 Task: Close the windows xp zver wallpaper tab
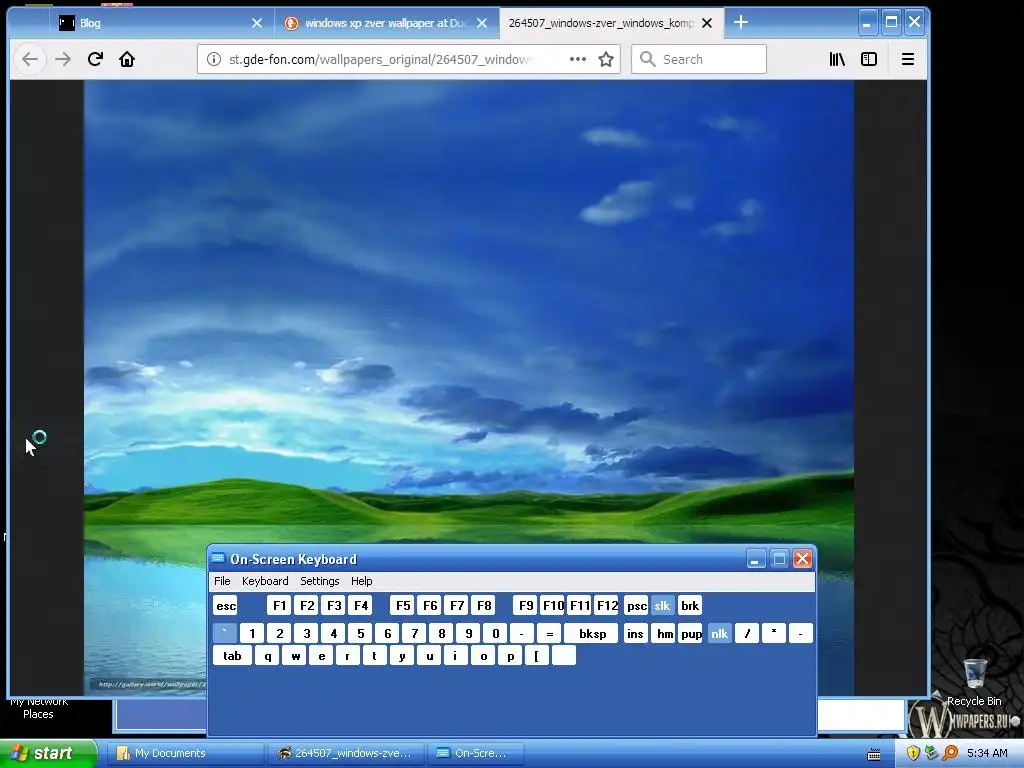(x=482, y=23)
